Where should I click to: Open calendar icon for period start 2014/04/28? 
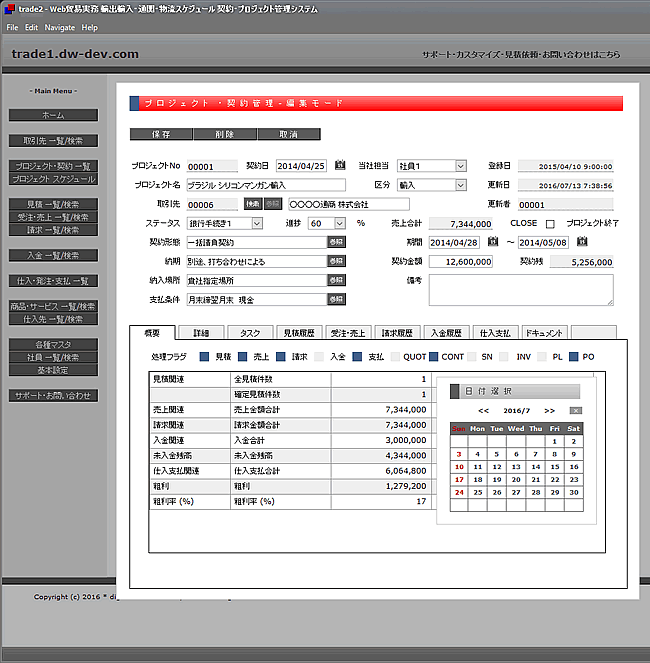[493, 241]
